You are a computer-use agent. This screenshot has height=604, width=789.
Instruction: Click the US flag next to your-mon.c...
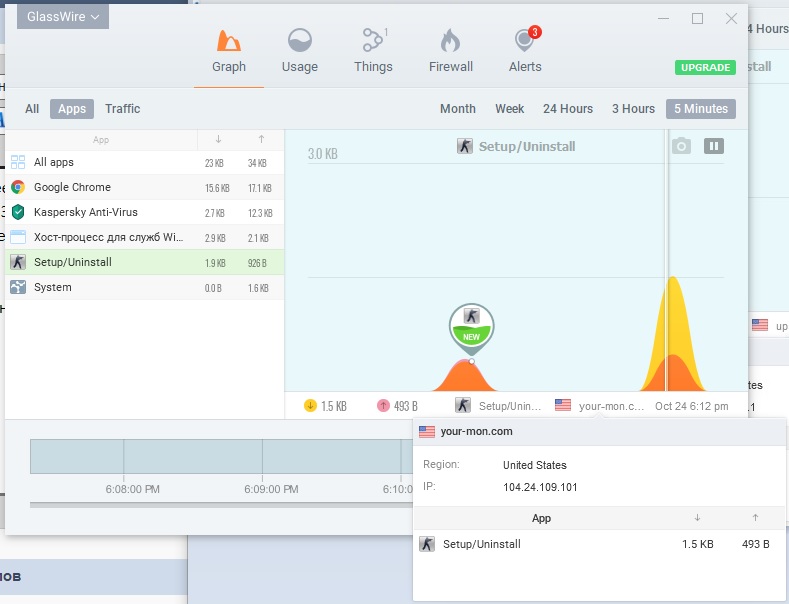coord(563,405)
